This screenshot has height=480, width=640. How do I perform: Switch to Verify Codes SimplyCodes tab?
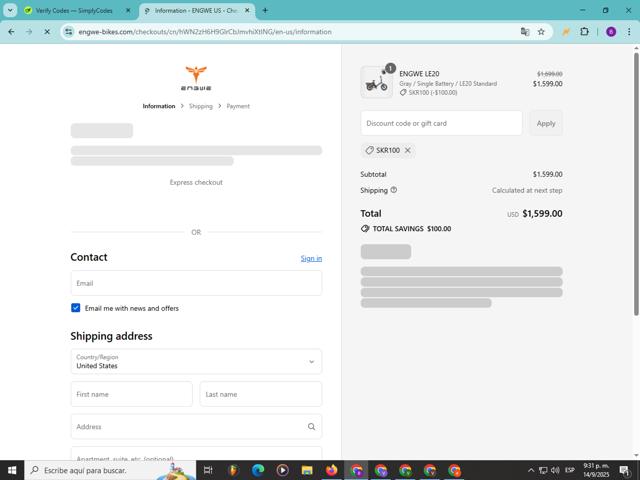(x=73, y=11)
